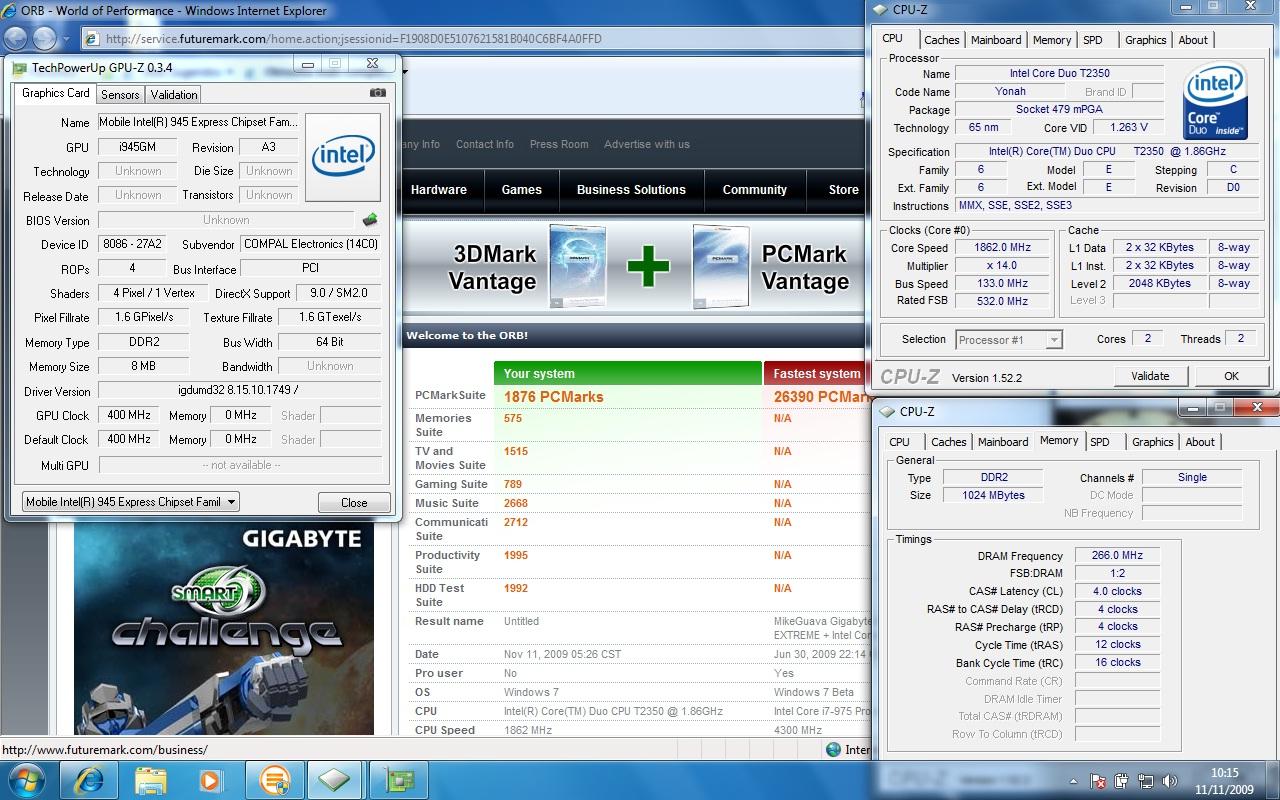
Task: Open the Mainboard tab in top CPU-Z
Action: tap(996, 40)
